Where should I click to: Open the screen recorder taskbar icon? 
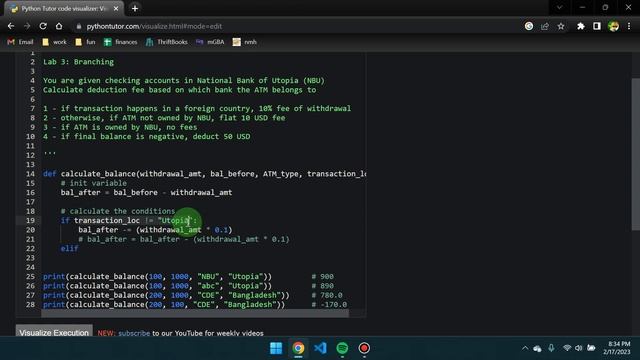(x=364, y=348)
